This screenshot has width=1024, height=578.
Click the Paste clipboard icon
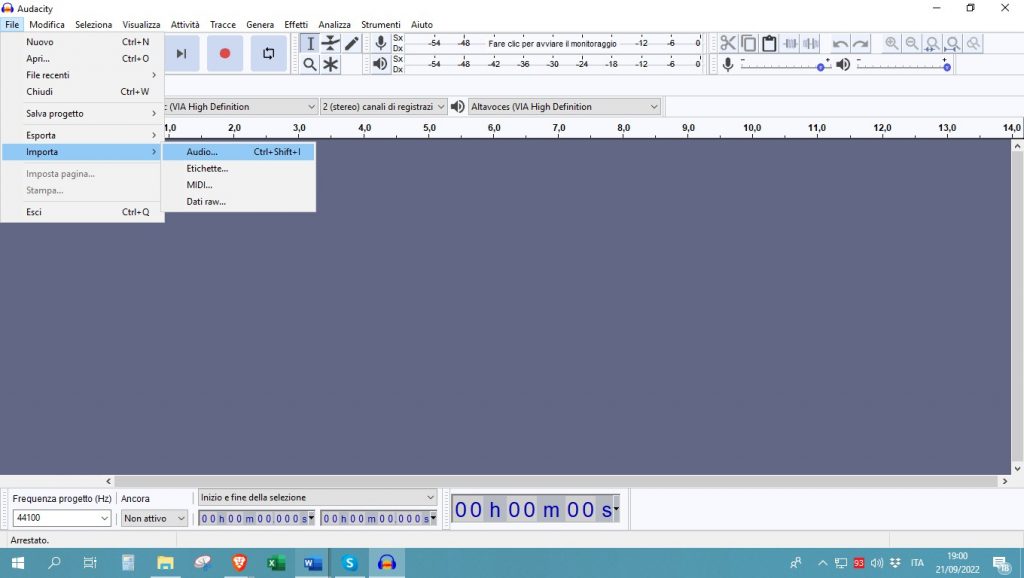click(769, 43)
